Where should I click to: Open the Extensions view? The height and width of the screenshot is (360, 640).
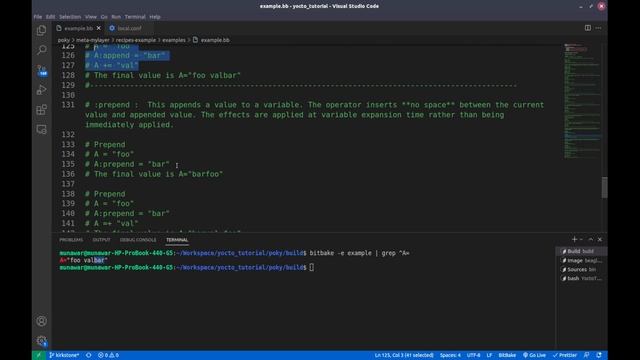(41, 110)
